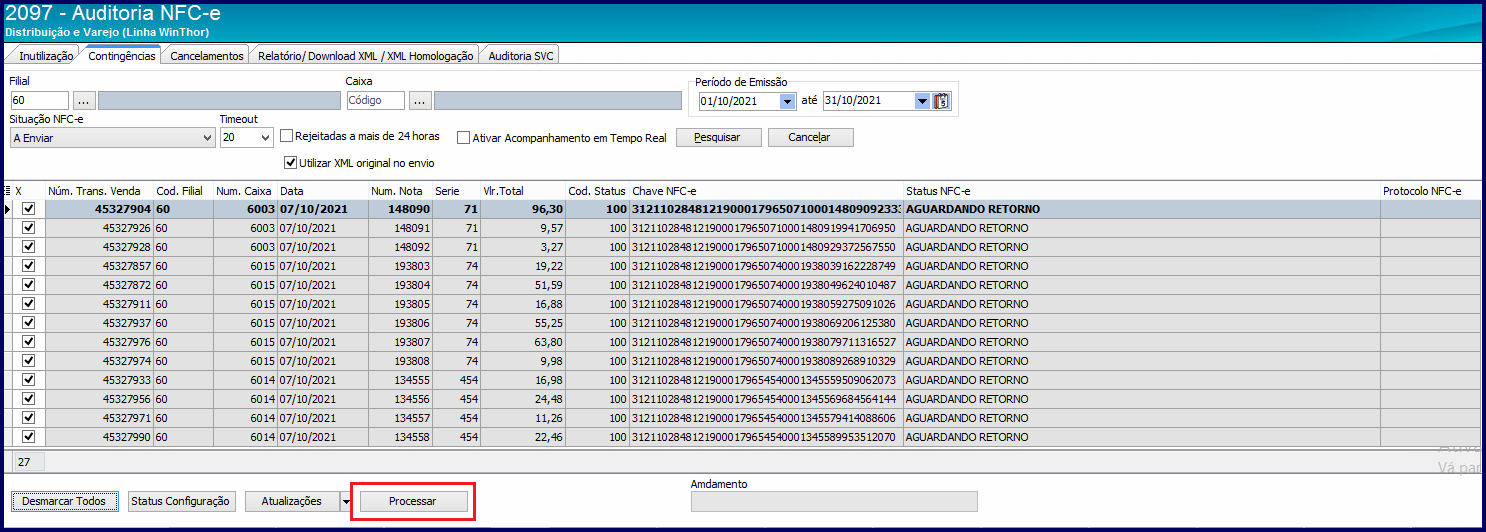Viewport: 1486px width, 532px height.
Task: Click the Cancelar button
Action: coord(811,137)
